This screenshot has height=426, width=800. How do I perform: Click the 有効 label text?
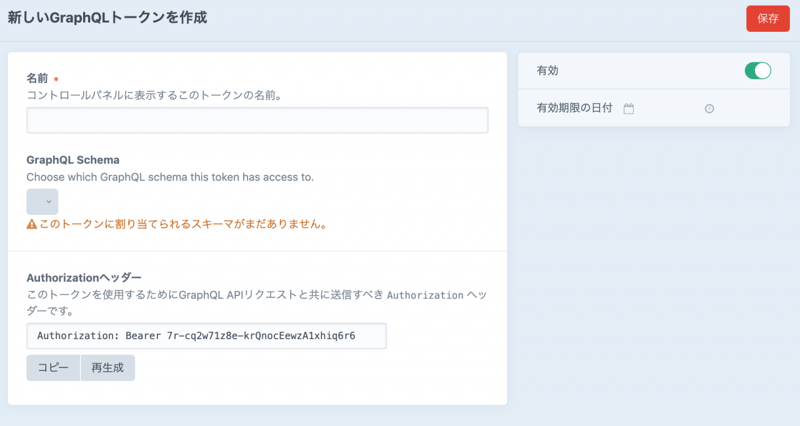[547, 70]
